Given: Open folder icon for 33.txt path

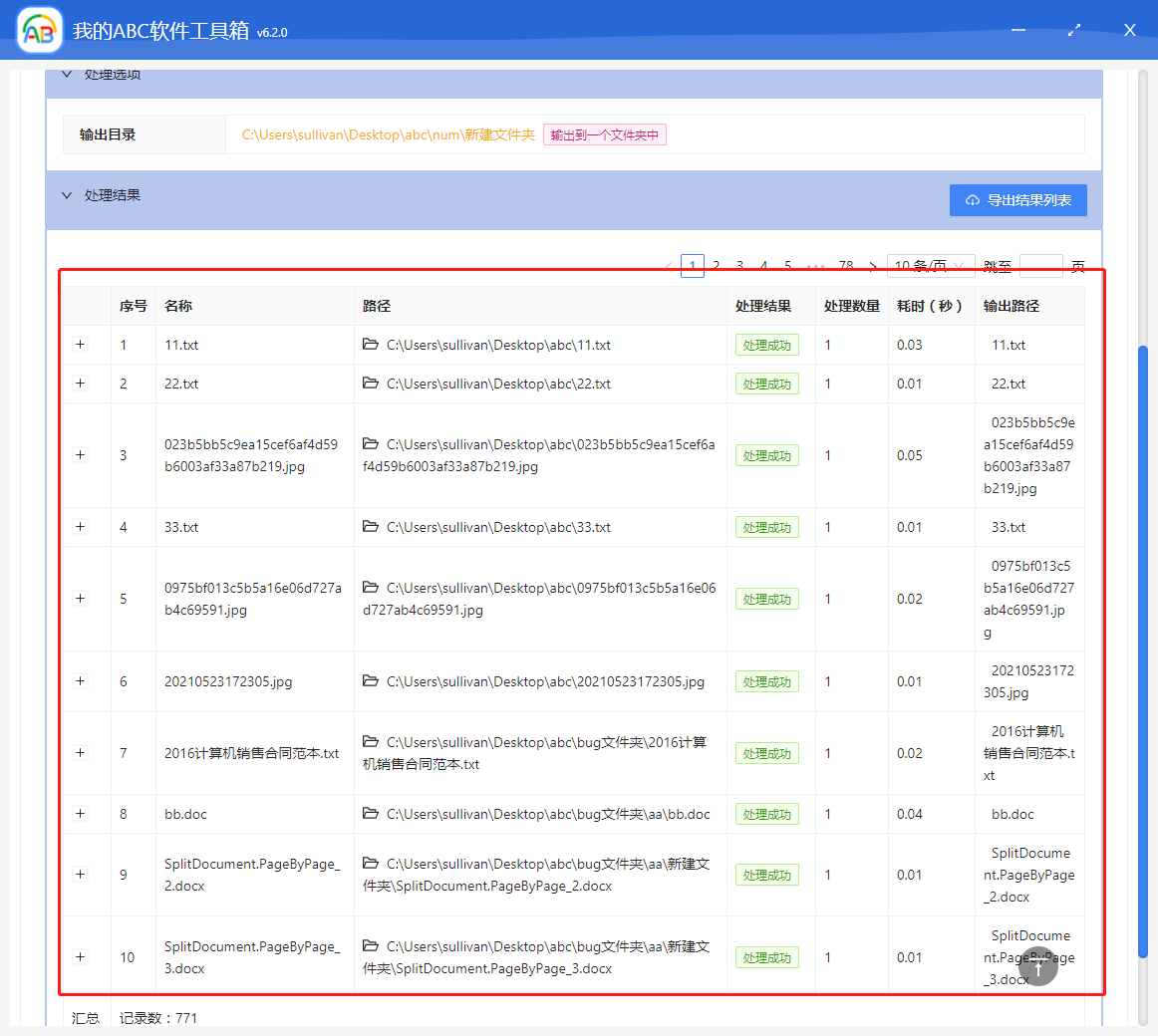Looking at the screenshot, I should [x=371, y=527].
